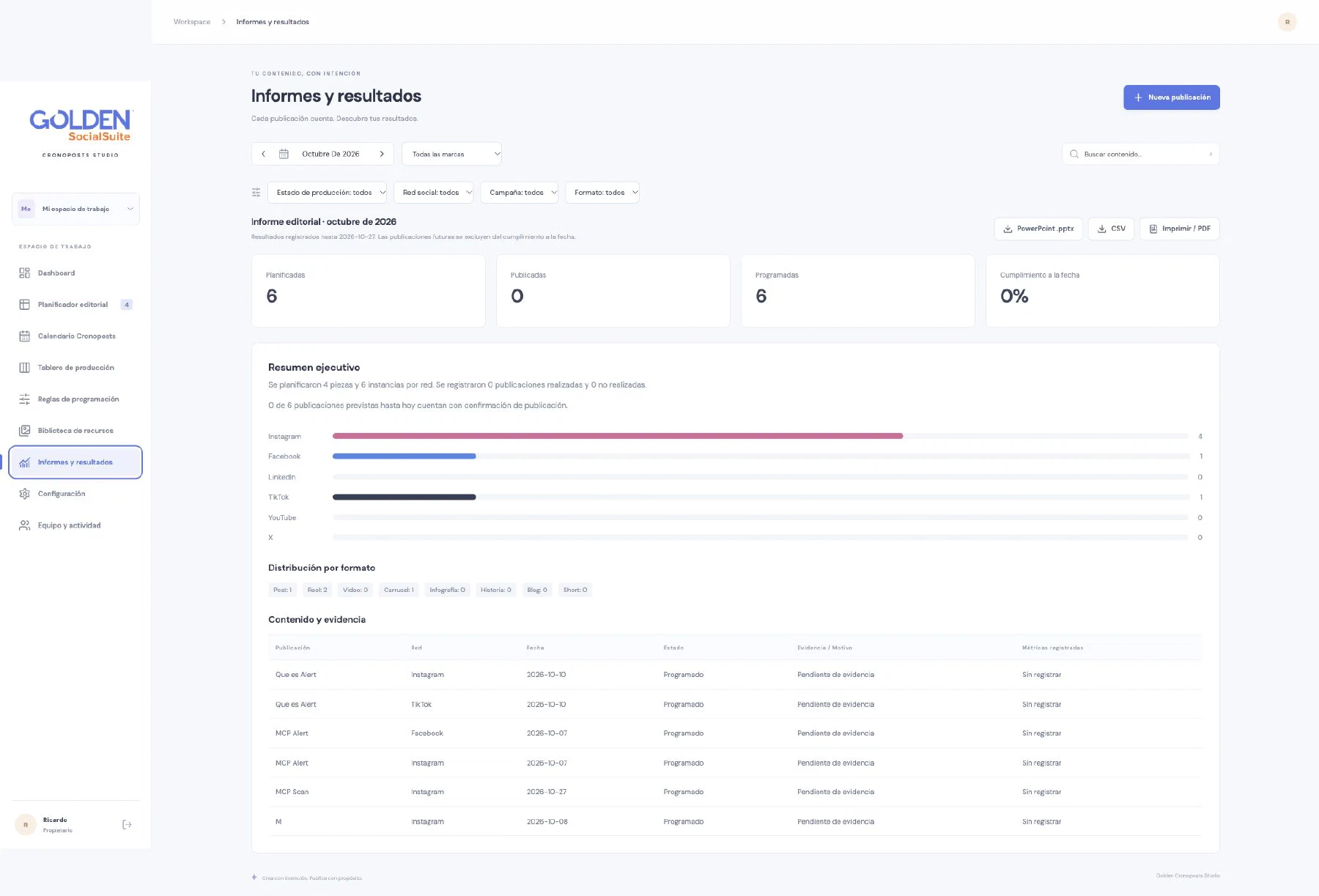Image resolution: width=1319 pixels, height=896 pixels.
Task: Click the user avatar in the top bar
Action: 1287,22
